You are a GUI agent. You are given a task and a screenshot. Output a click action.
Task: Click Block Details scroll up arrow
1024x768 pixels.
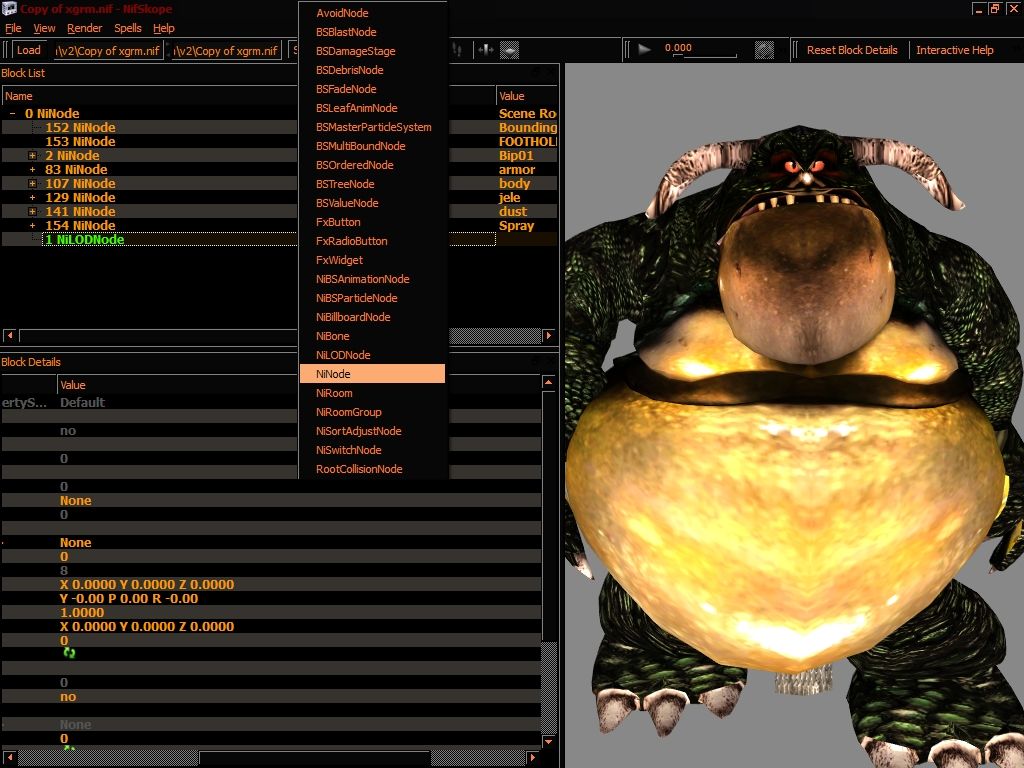549,382
